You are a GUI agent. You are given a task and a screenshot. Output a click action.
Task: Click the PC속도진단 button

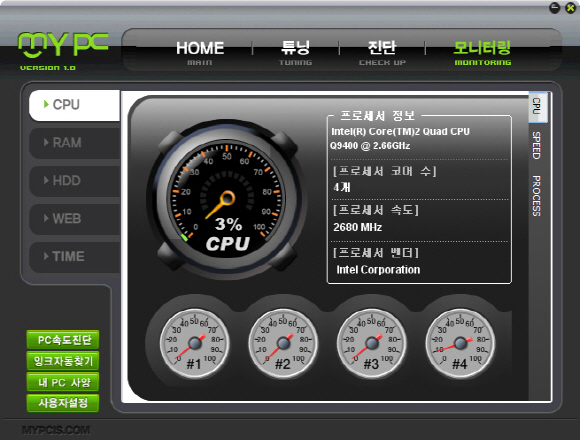click(x=63, y=340)
